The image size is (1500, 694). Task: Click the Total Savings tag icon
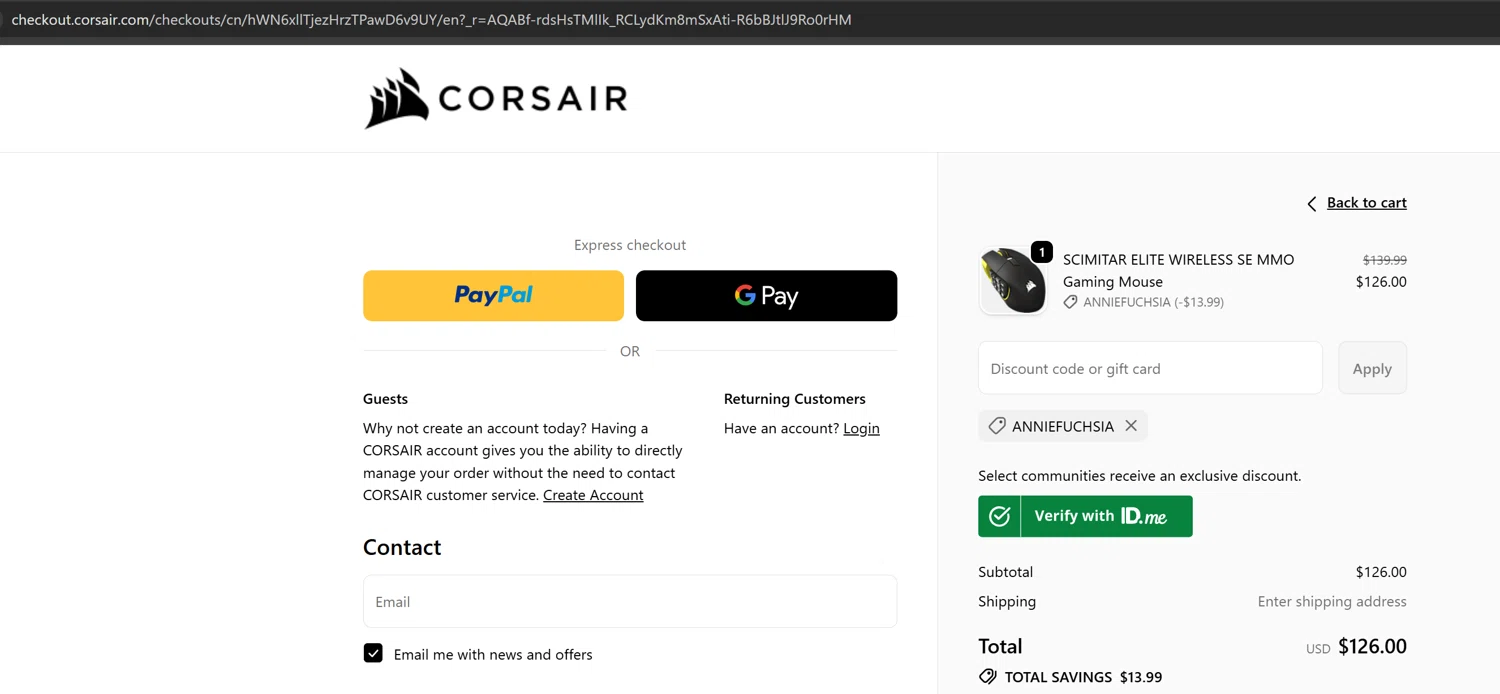pyautogui.click(x=988, y=677)
